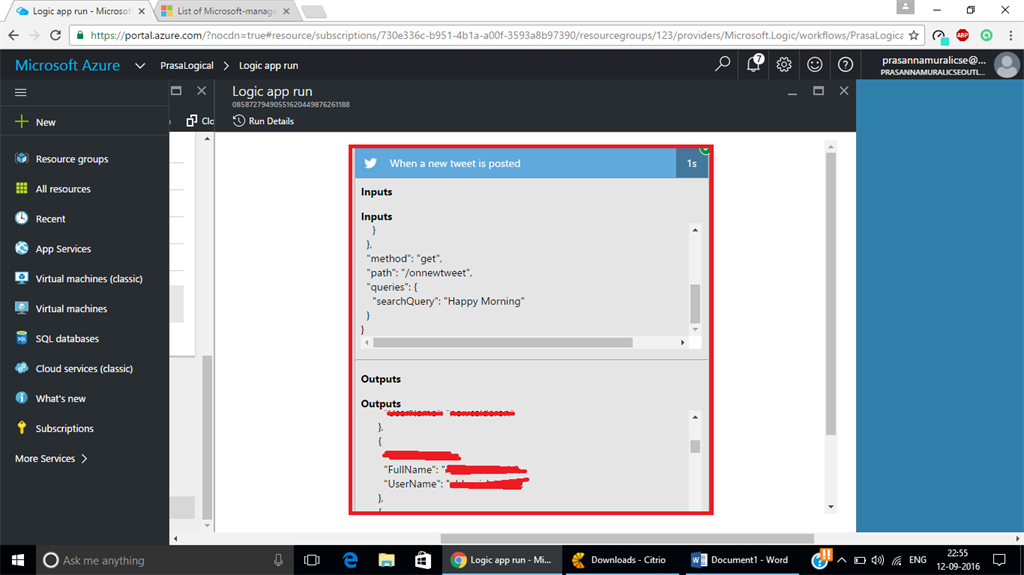
Task: Click the Inputs vertical scrollbar thumb
Action: click(x=696, y=303)
